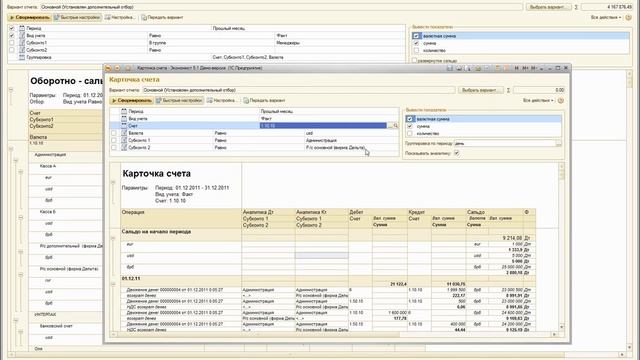
Task: Click right arrow of back window horizontal scrollbar
Action: pyautogui.click(x=622, y=355)
